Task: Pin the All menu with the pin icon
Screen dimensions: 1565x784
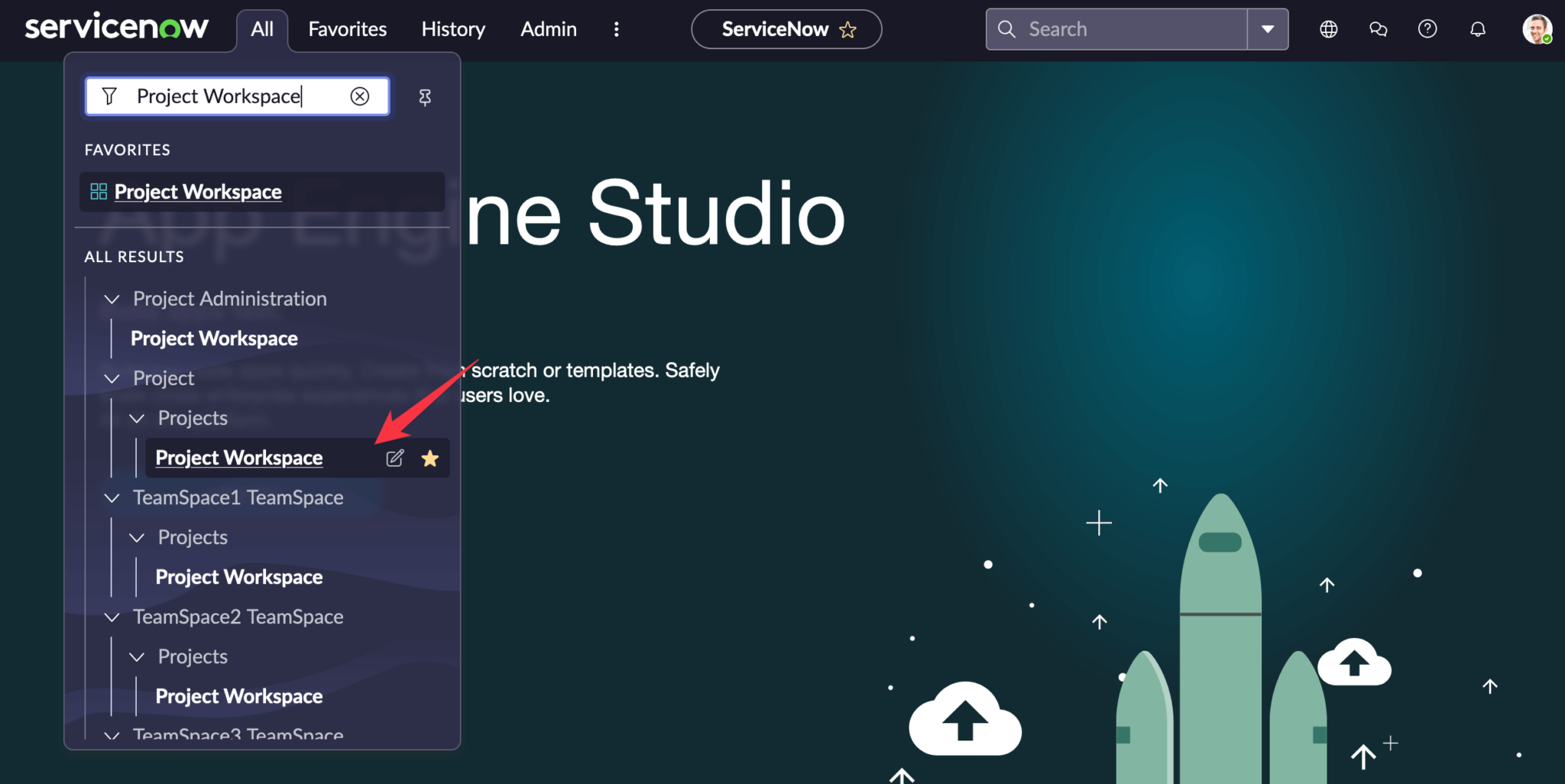Action: coord(425,97)
